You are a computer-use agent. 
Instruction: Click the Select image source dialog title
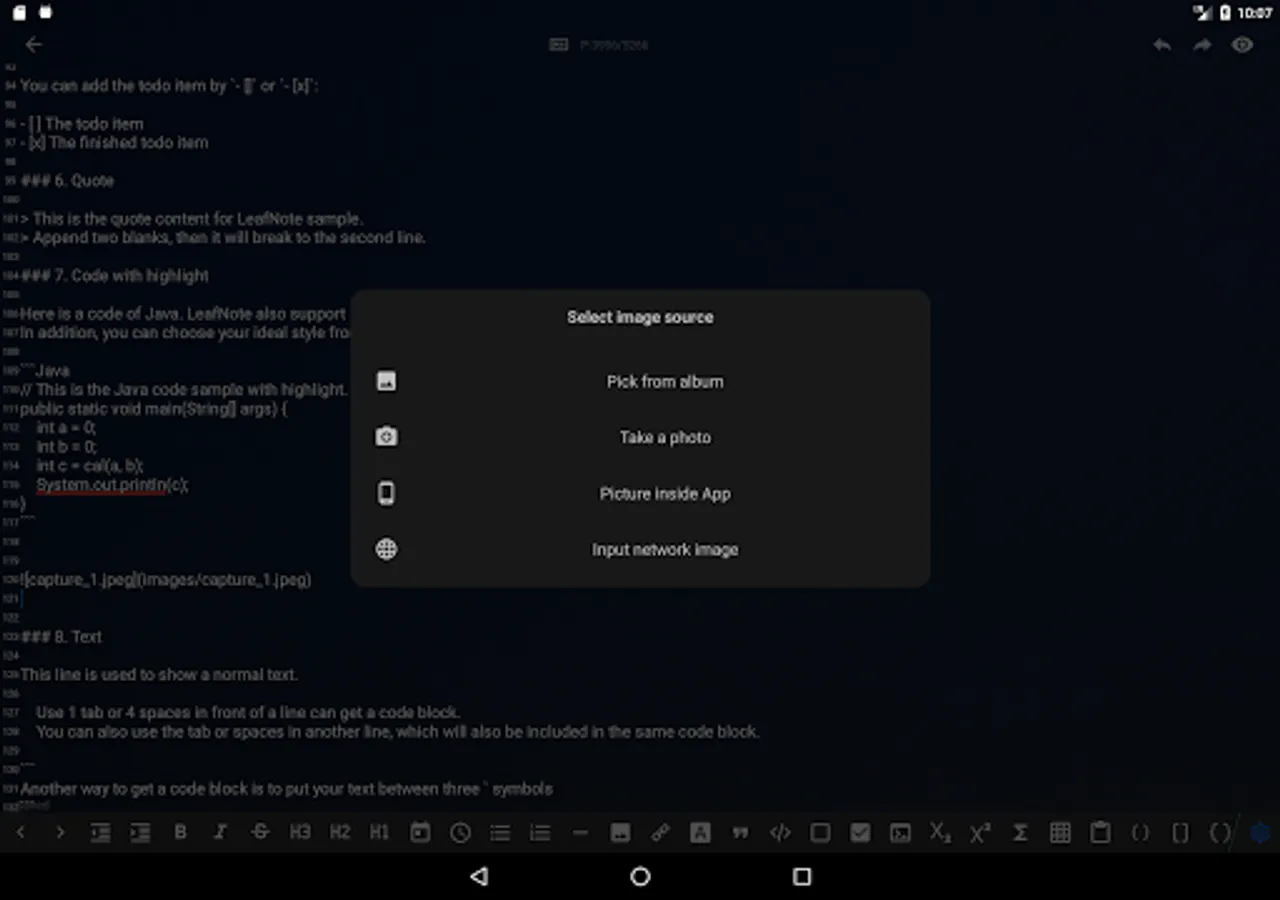(640, 317)
